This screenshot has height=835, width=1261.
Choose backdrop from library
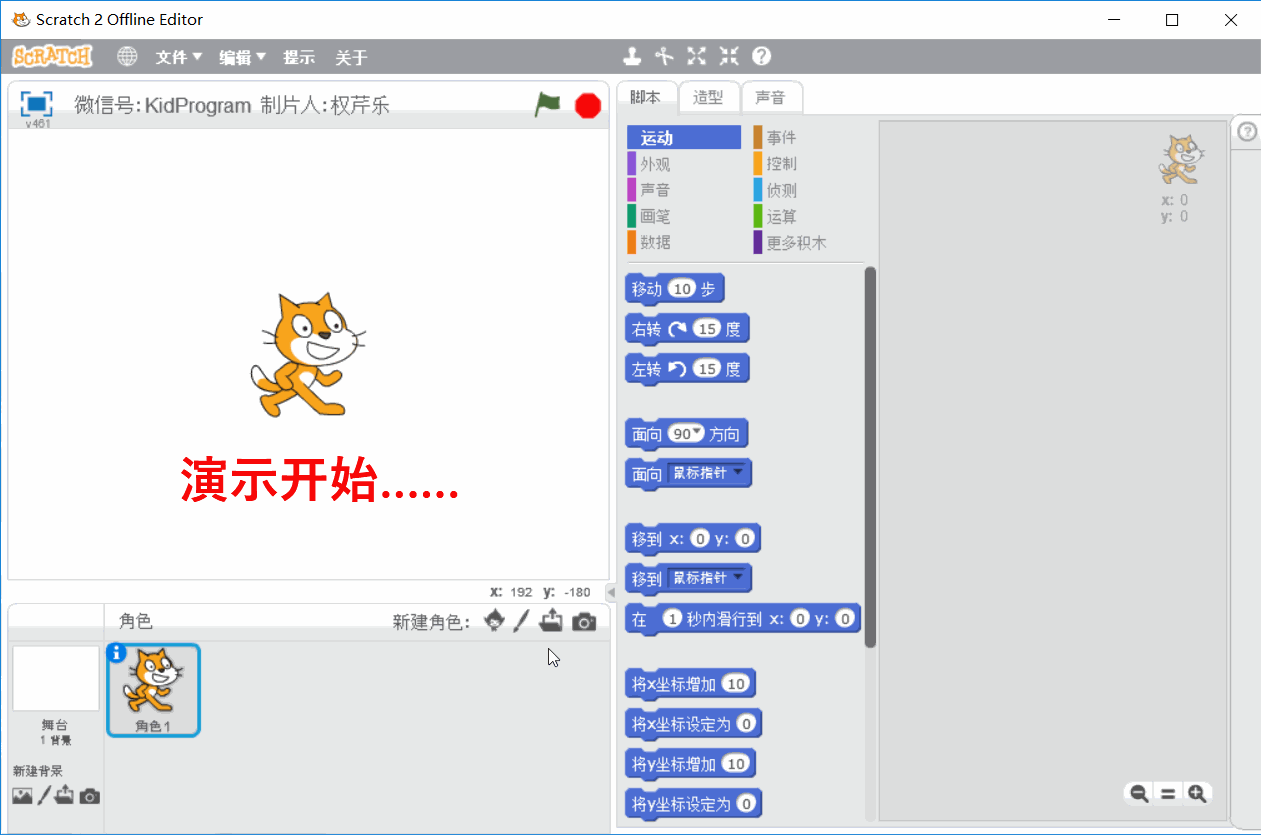point(22,796)
